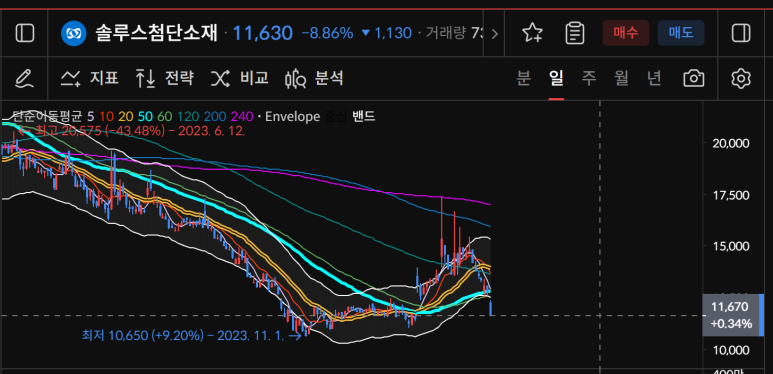
Task: Click the Envelope indicator label
Action: (x=292, y=117)
